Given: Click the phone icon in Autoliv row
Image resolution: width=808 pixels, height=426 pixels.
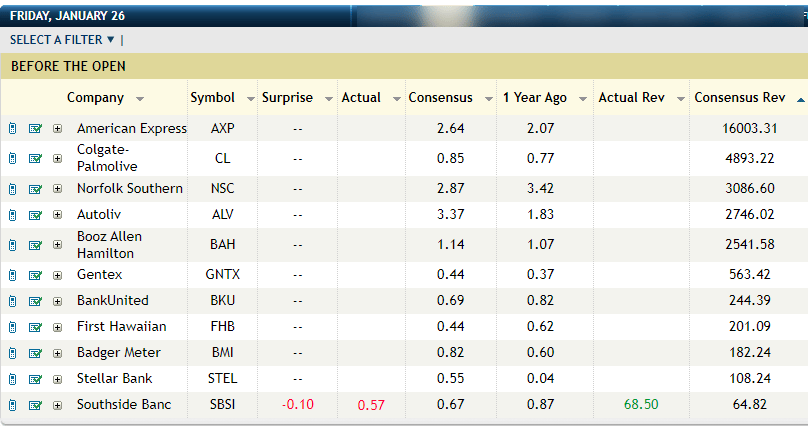Looking at the screenshot, I should (12, 215).
